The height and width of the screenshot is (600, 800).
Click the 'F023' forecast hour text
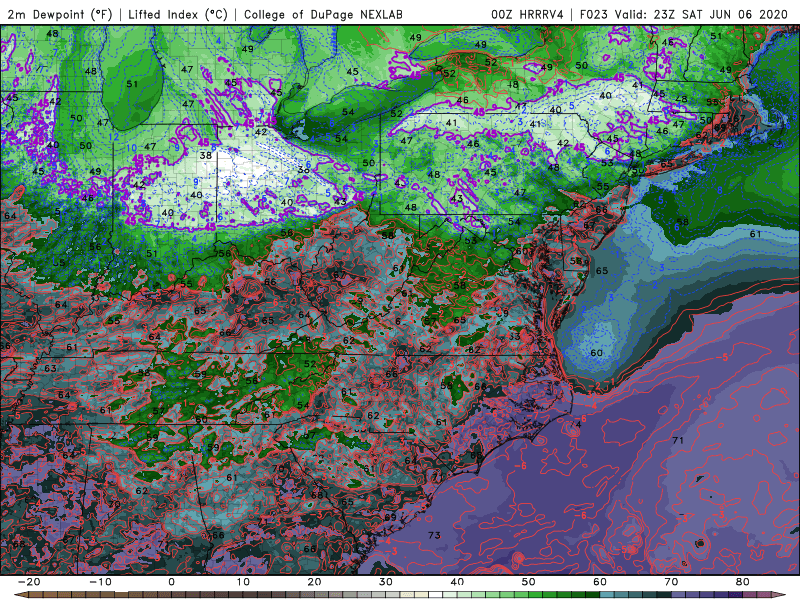click(594, 14)
